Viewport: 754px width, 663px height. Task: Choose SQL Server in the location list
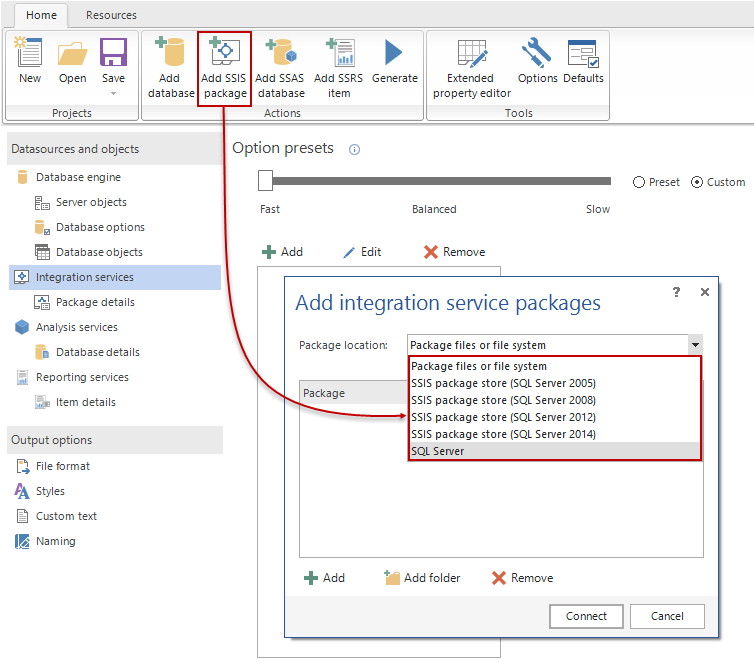coord(554,451)
